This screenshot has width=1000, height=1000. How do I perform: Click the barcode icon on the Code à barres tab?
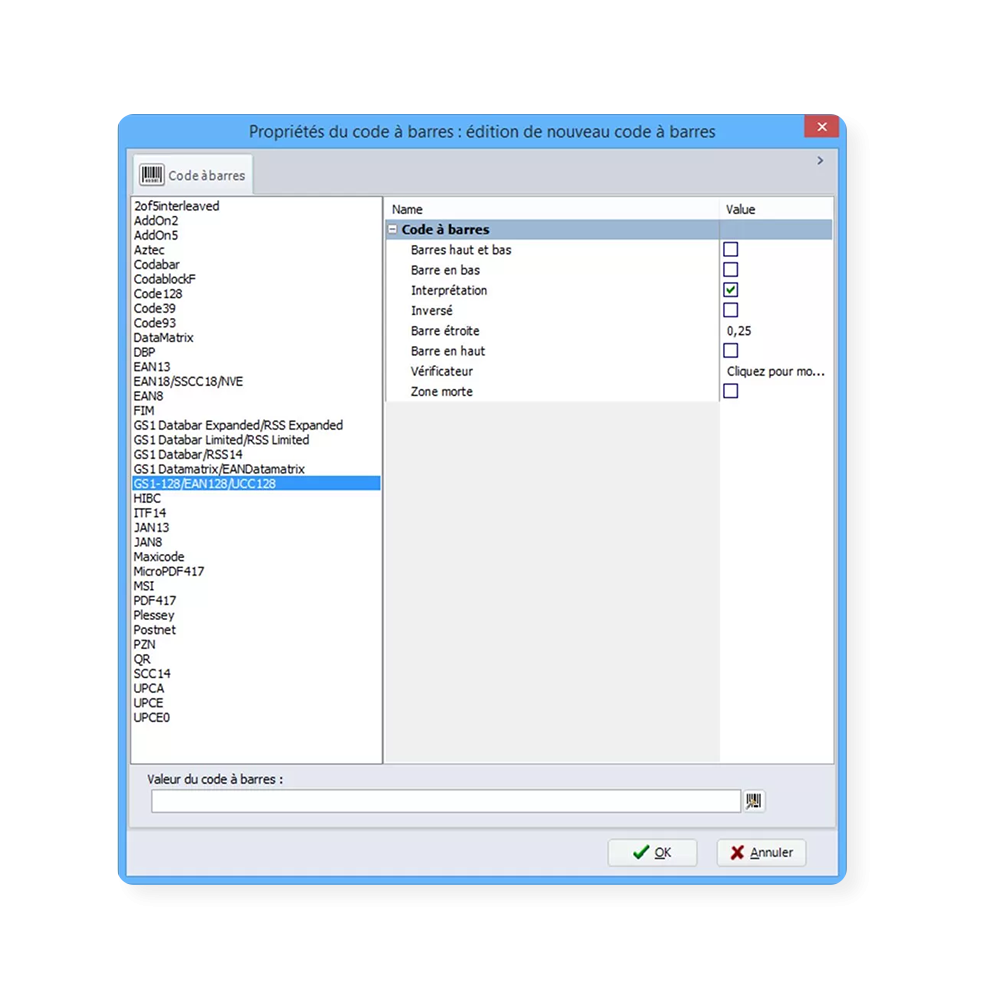click(152, 172)
